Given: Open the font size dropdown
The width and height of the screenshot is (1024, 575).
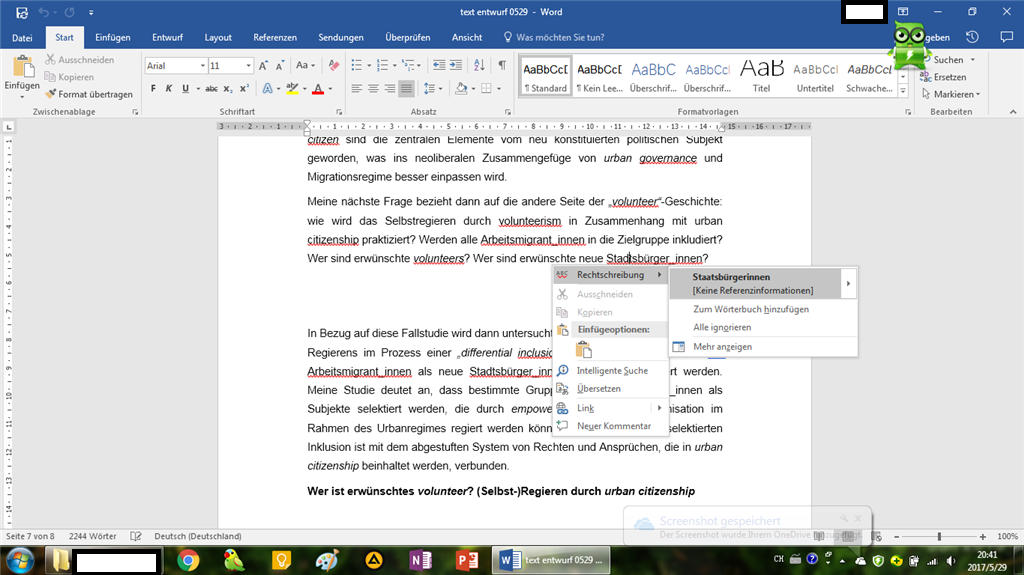Looking at the screenshot, I should [246, 66].
